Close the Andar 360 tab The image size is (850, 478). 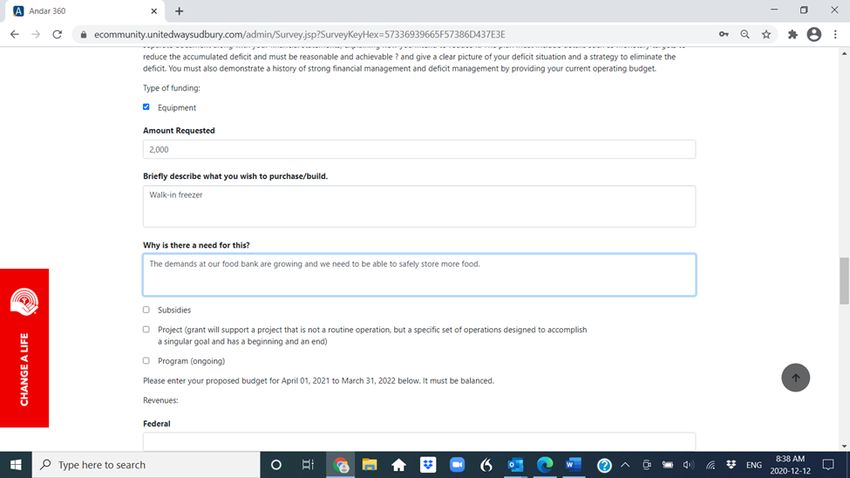154,11
